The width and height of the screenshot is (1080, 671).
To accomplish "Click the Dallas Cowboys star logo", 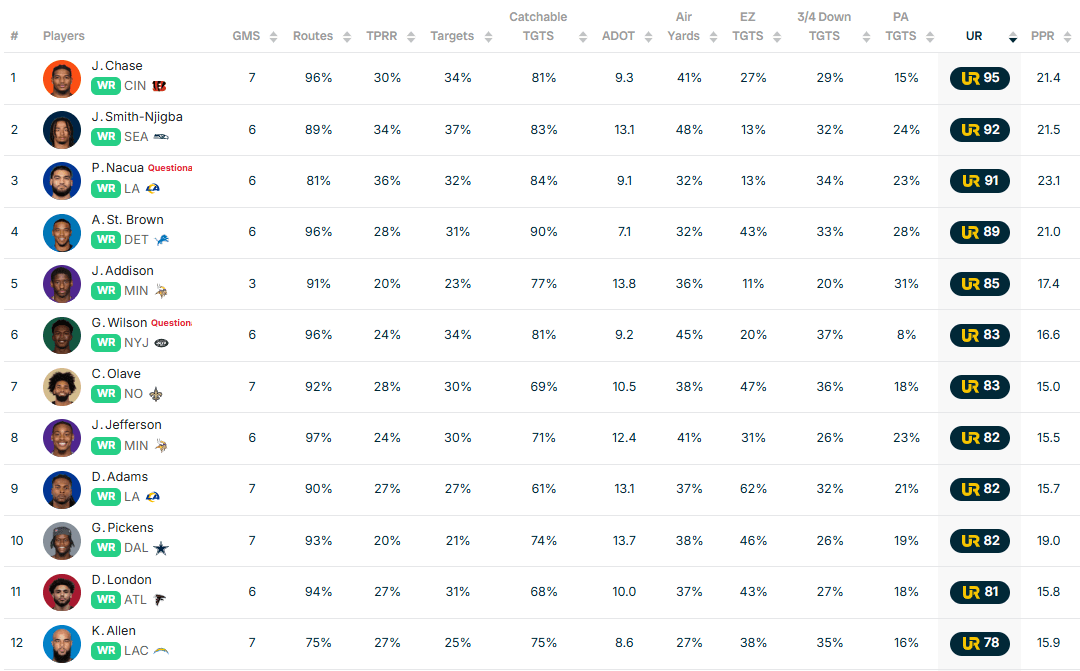I will (x=161, y=548).
